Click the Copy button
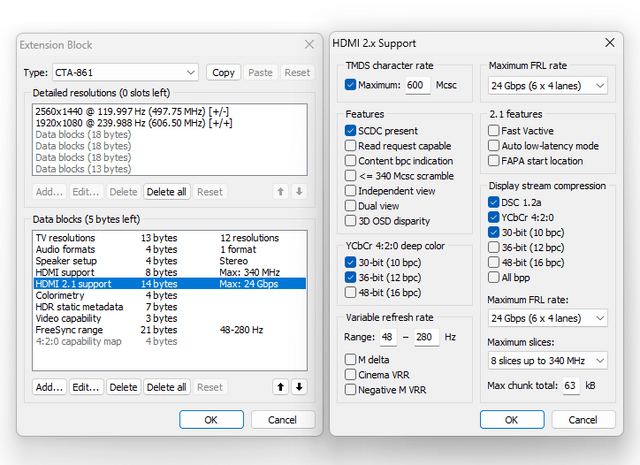 (x=223, y=73)
